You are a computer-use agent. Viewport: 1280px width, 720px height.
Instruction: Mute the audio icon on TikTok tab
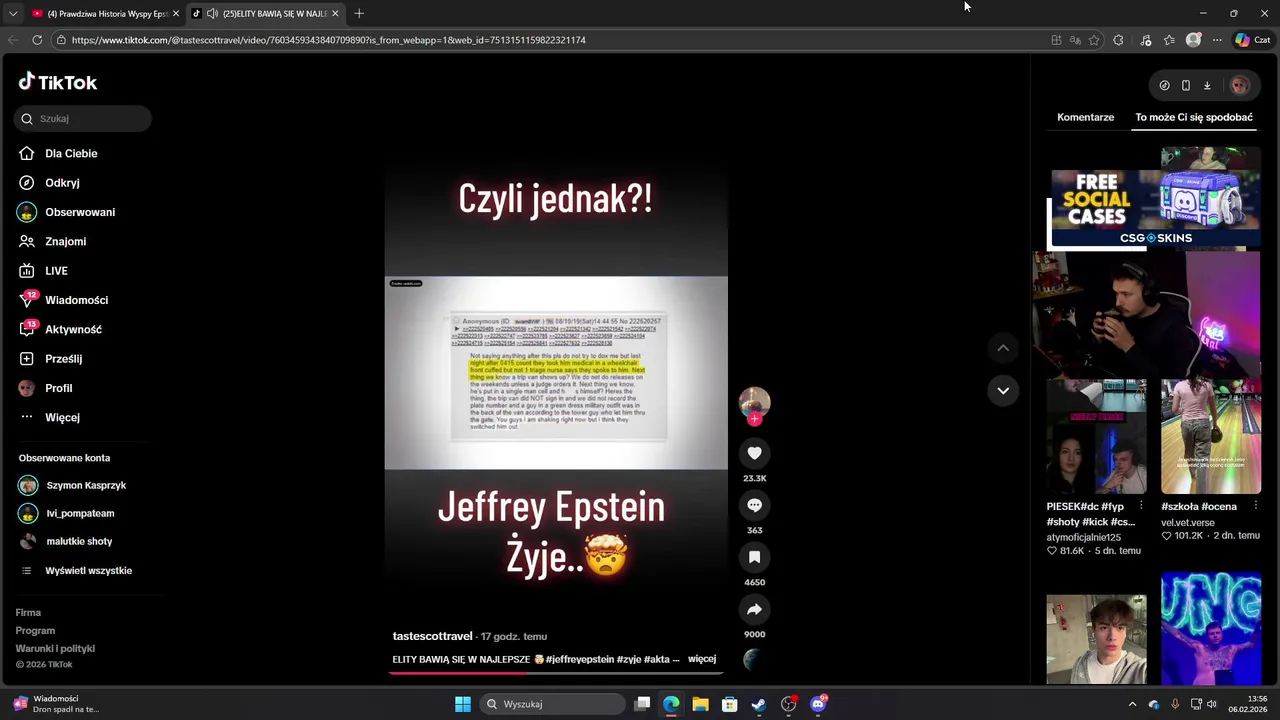point(212,13)
